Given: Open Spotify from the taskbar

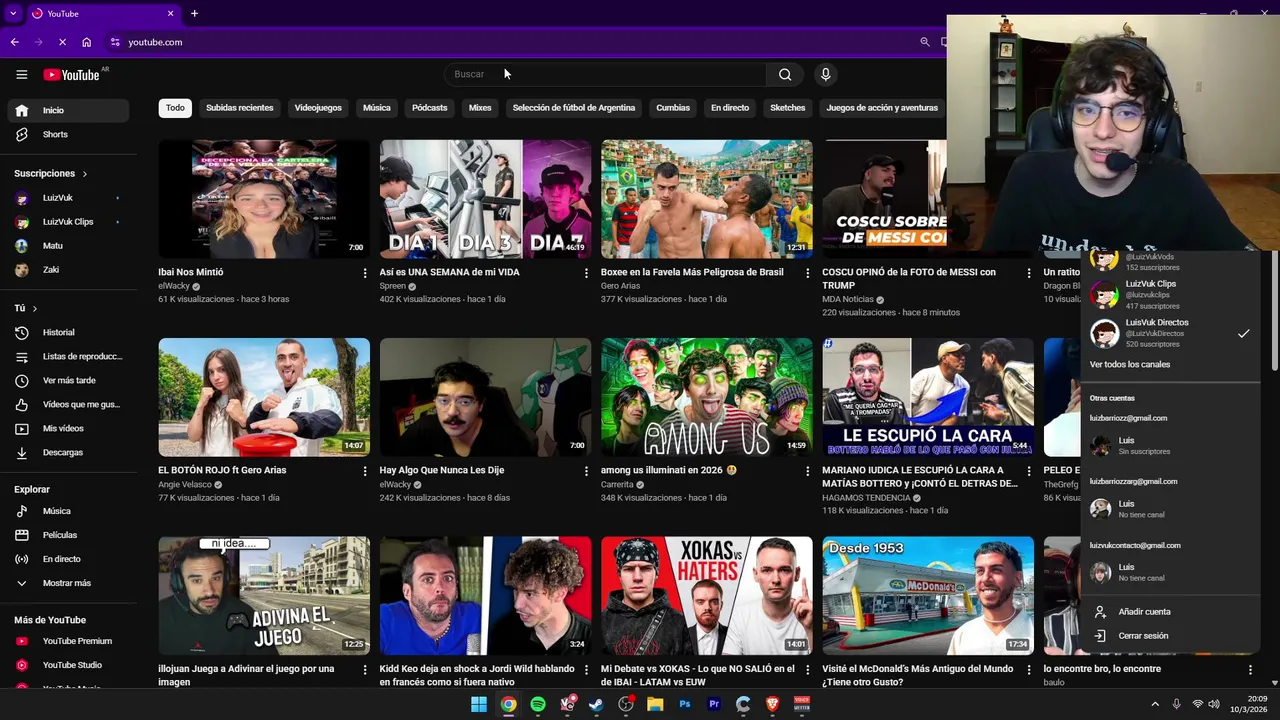Looking at the screenshot, I should click(538, 704).
